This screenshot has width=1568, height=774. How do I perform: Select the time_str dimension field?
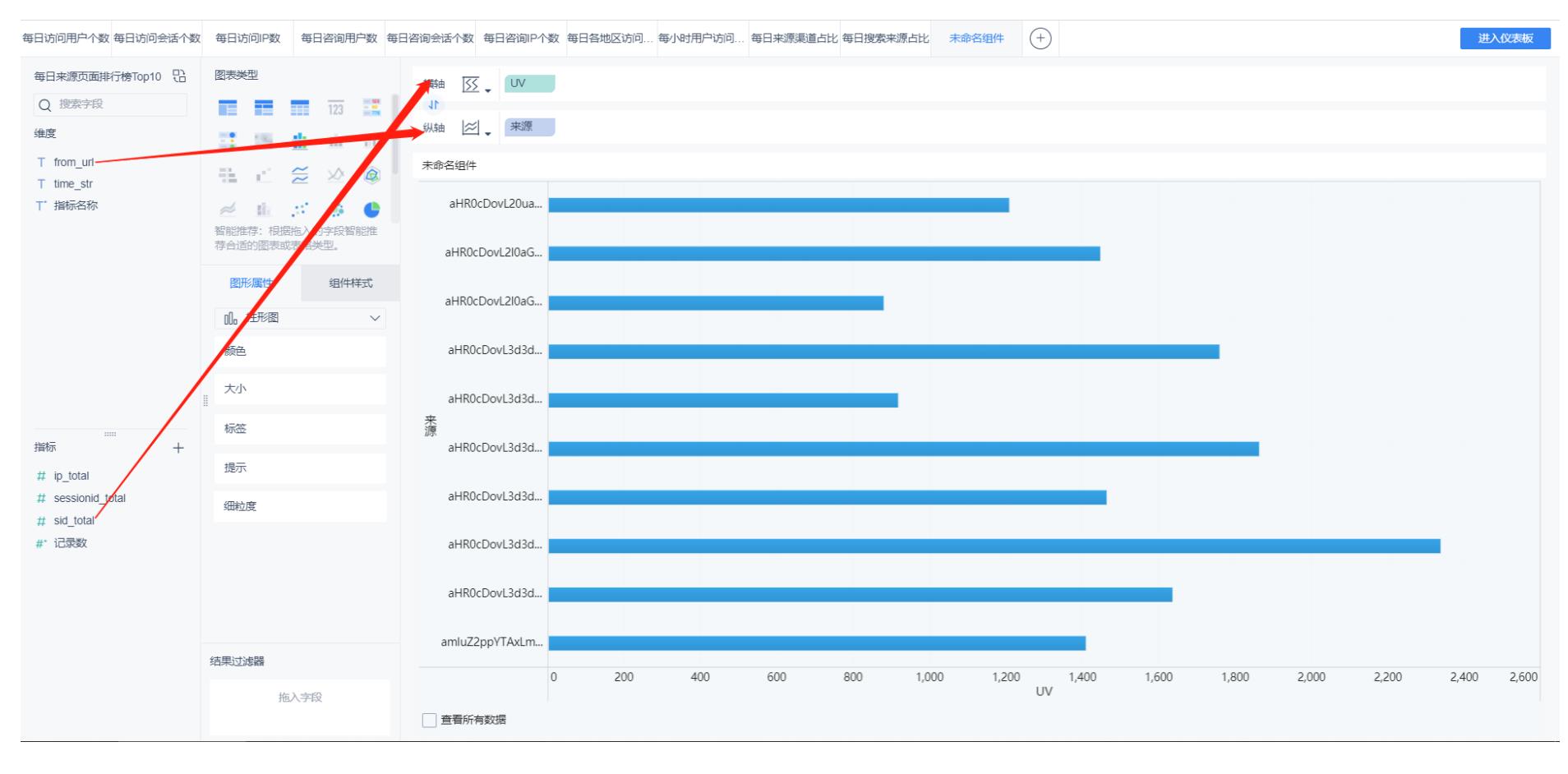click(x=73, y=184)
